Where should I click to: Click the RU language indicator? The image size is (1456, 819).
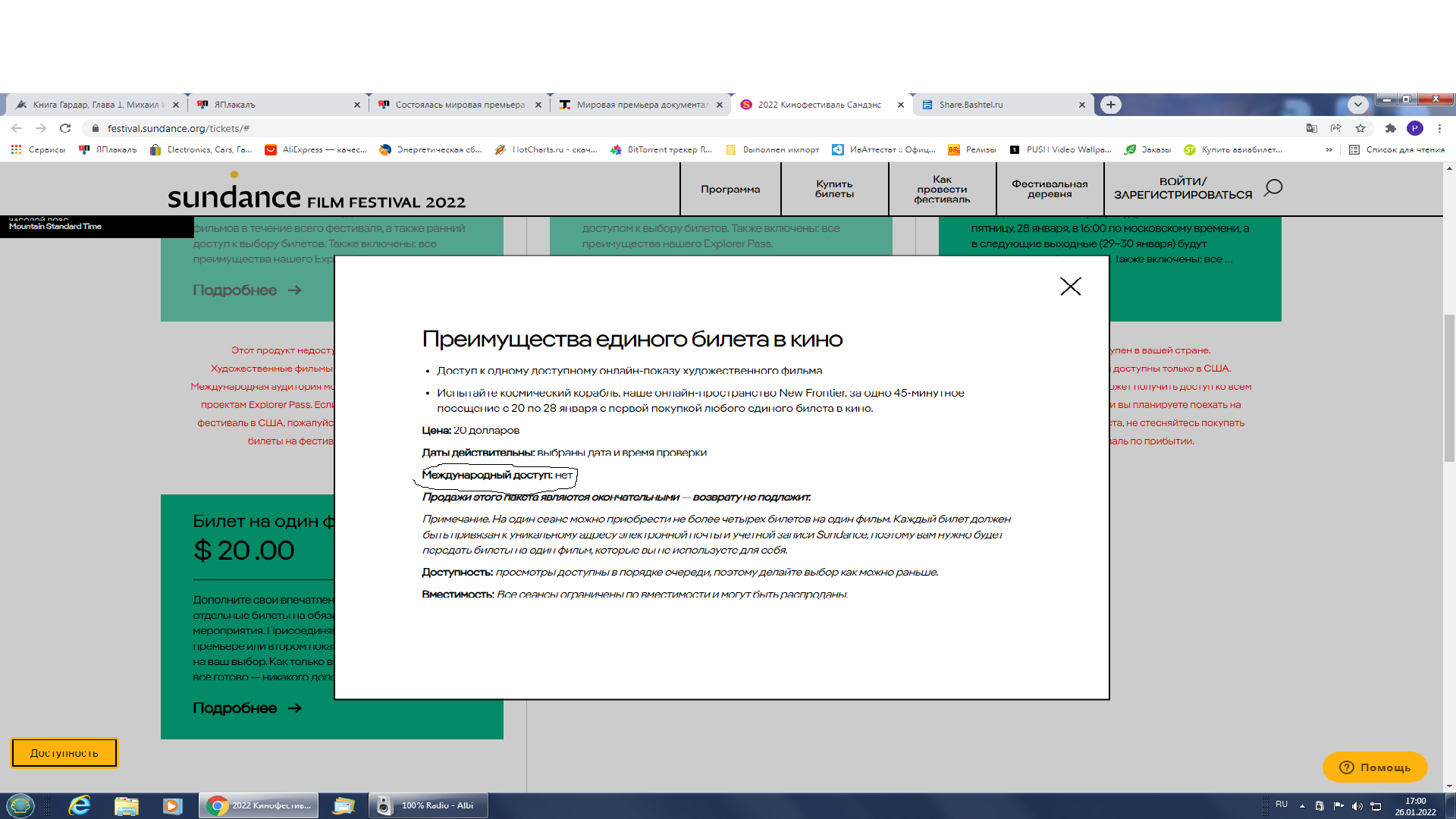(x=1282, y=804)
